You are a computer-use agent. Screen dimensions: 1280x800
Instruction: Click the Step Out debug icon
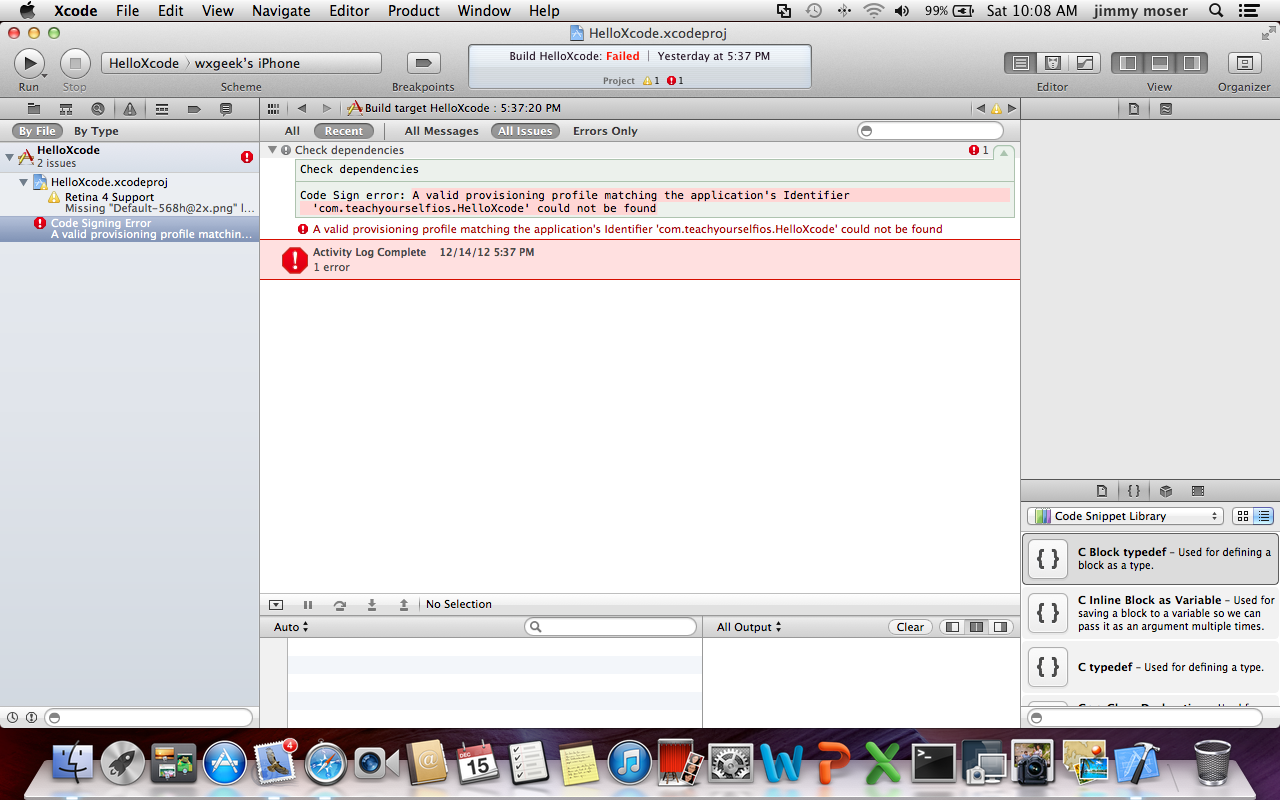pos(404,605)
